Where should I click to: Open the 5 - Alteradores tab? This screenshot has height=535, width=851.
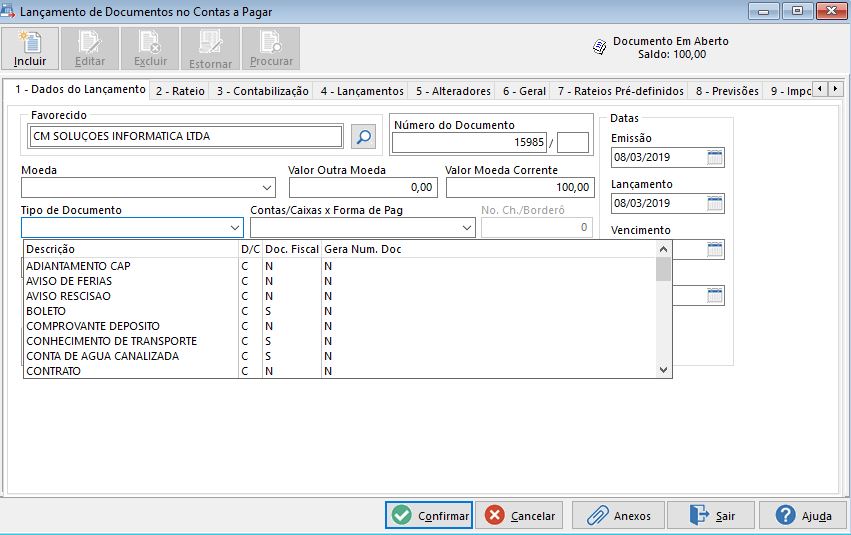(x=453, y=91)
